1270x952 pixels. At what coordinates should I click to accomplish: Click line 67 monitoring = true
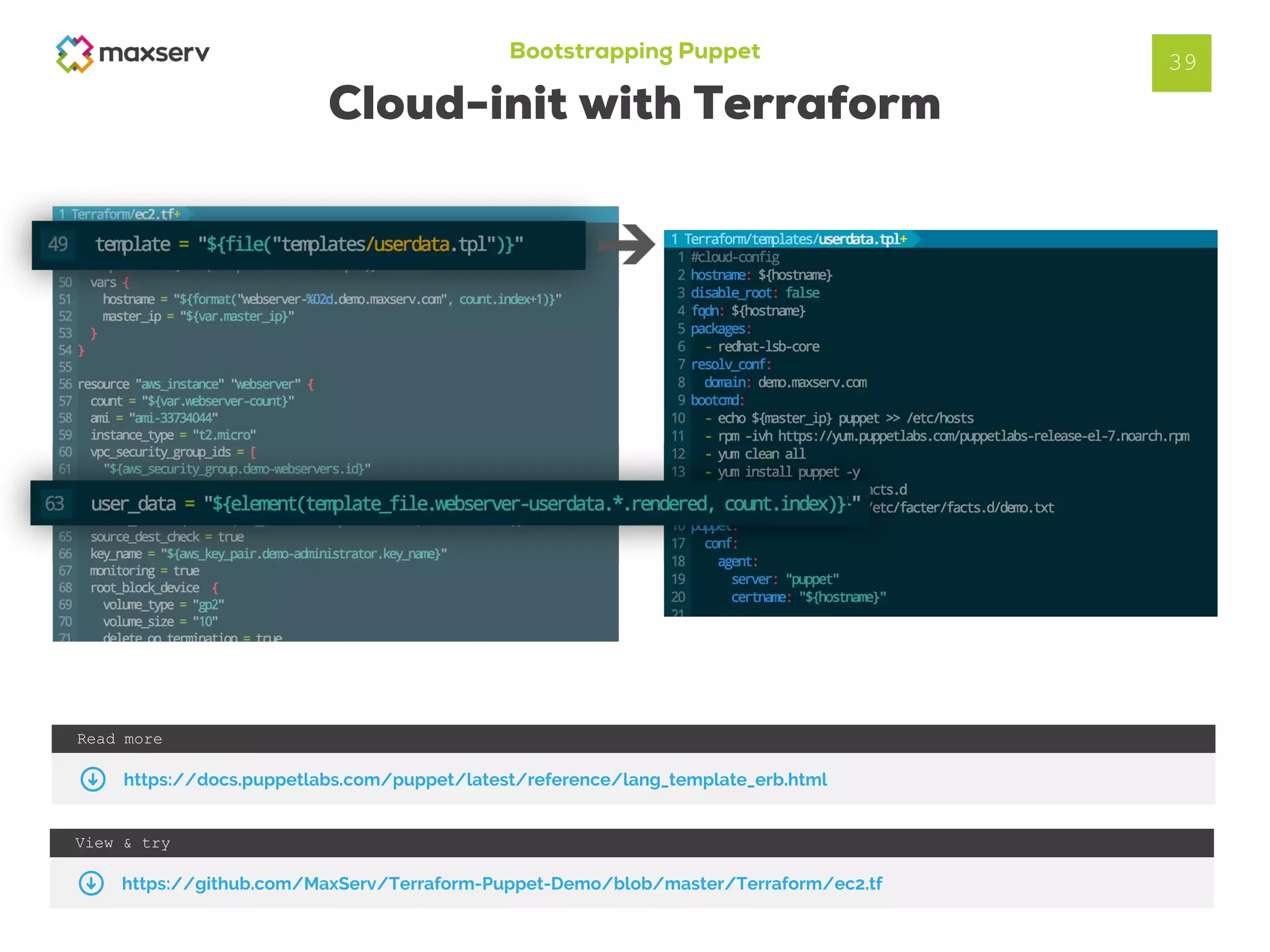tap(144, 571)
